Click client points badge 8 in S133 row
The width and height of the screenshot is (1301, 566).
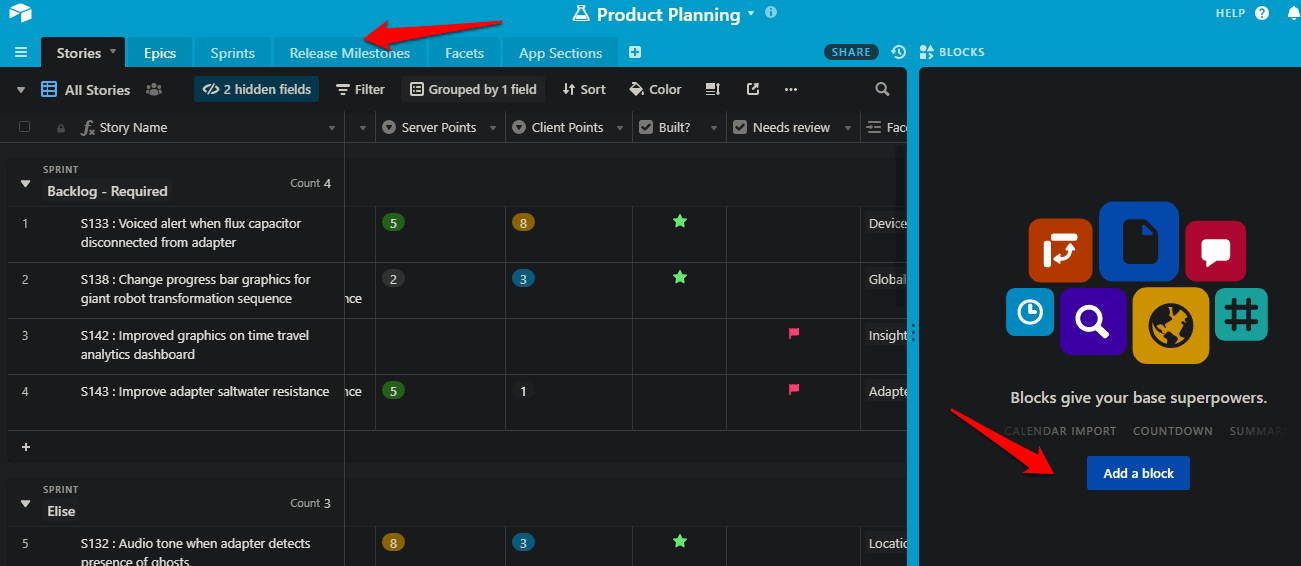click(523, 223)
